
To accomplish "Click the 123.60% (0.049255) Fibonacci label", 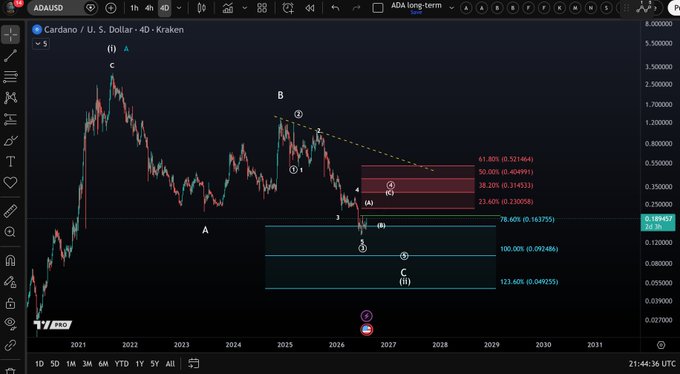I will click(529, 282).
